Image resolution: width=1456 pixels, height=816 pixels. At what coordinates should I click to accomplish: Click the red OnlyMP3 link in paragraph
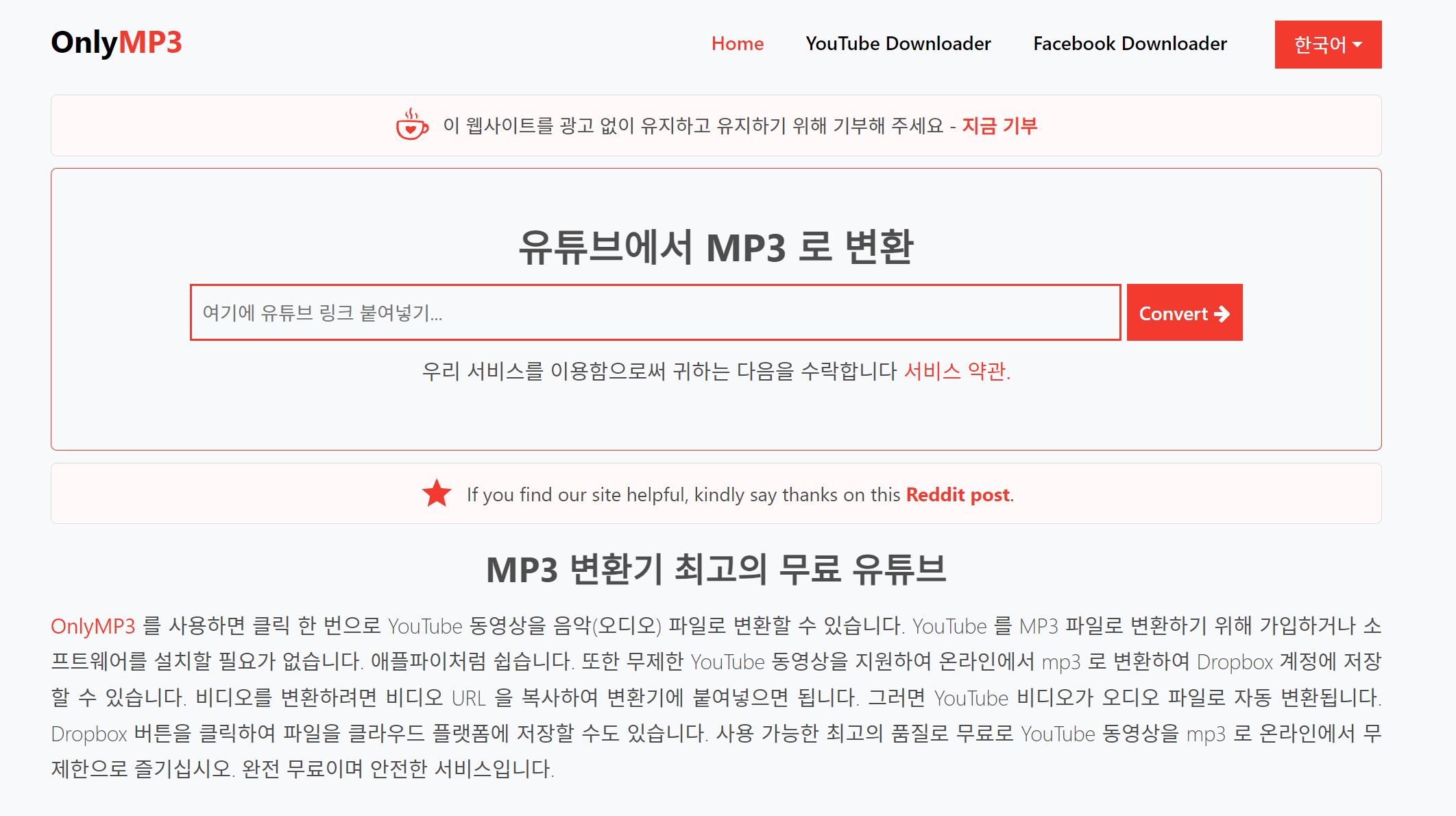(93, 626)
